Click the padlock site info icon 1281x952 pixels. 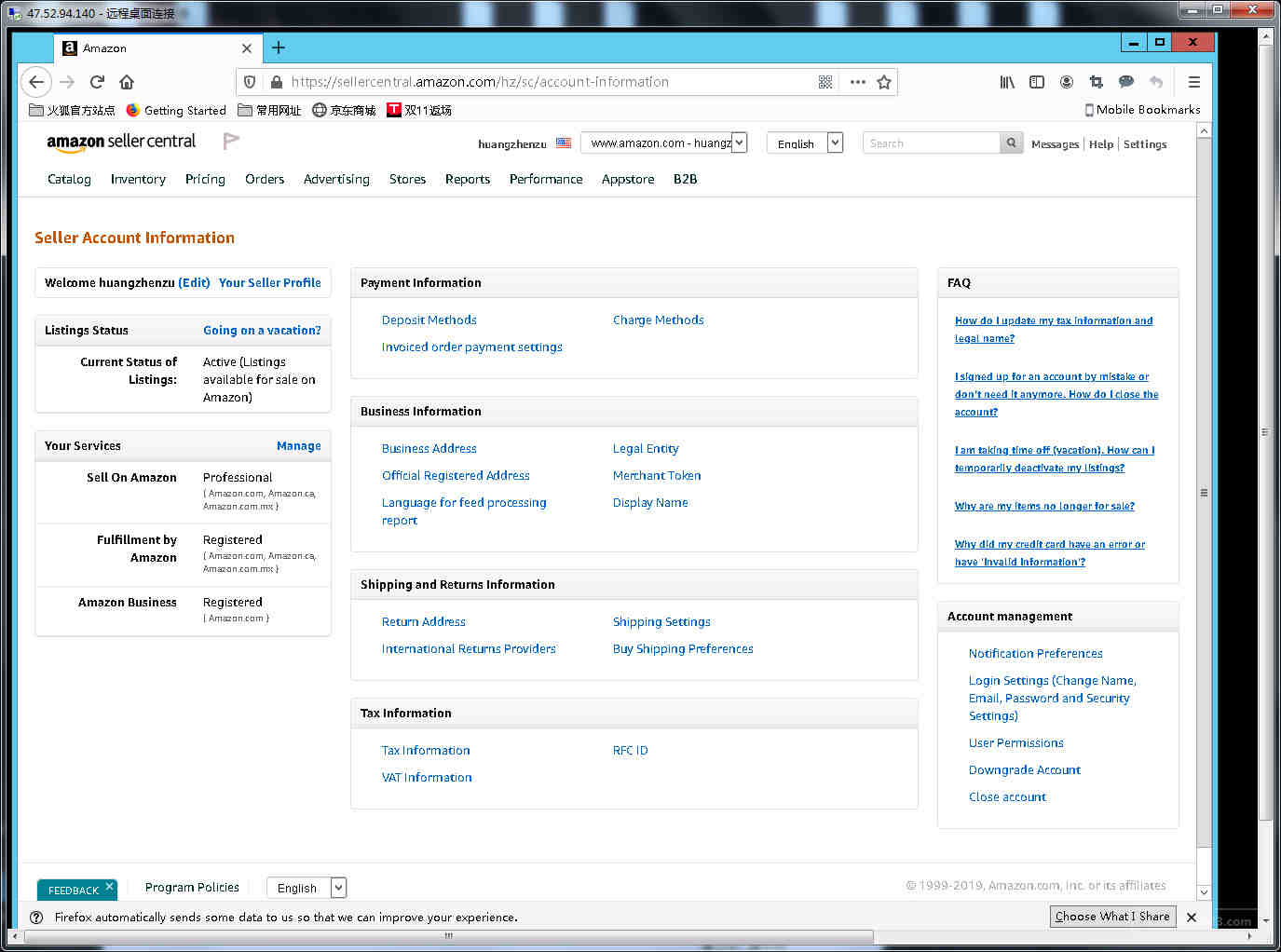coord(276,82)
